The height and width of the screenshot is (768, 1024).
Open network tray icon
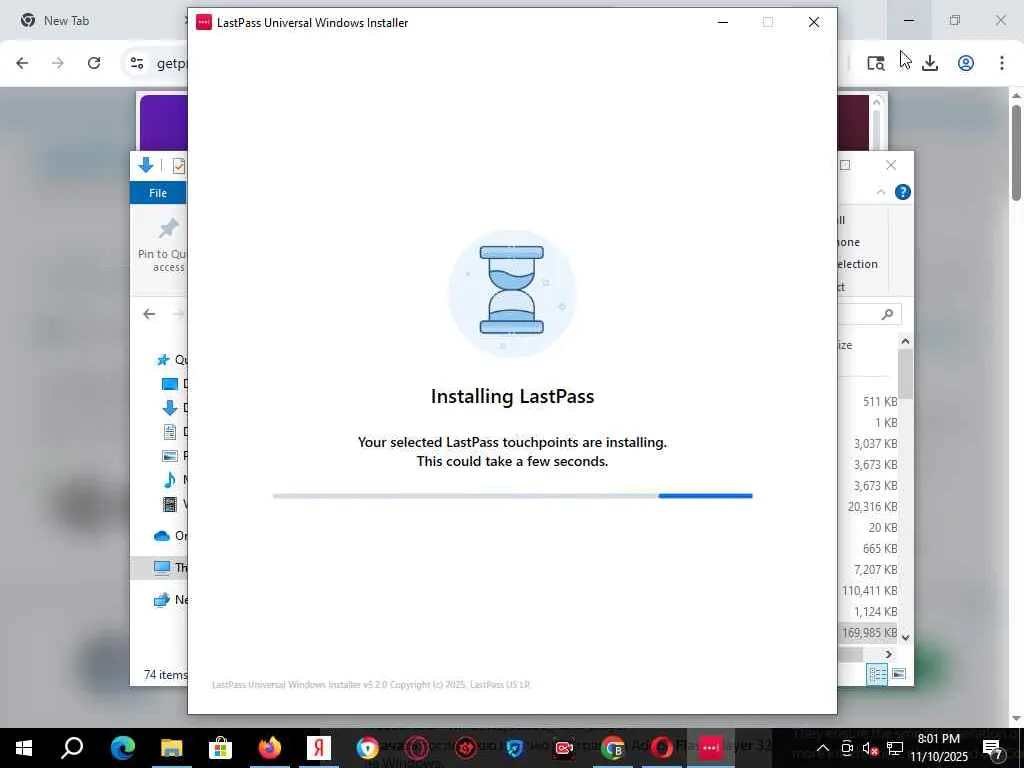click(x=895, y=748)
